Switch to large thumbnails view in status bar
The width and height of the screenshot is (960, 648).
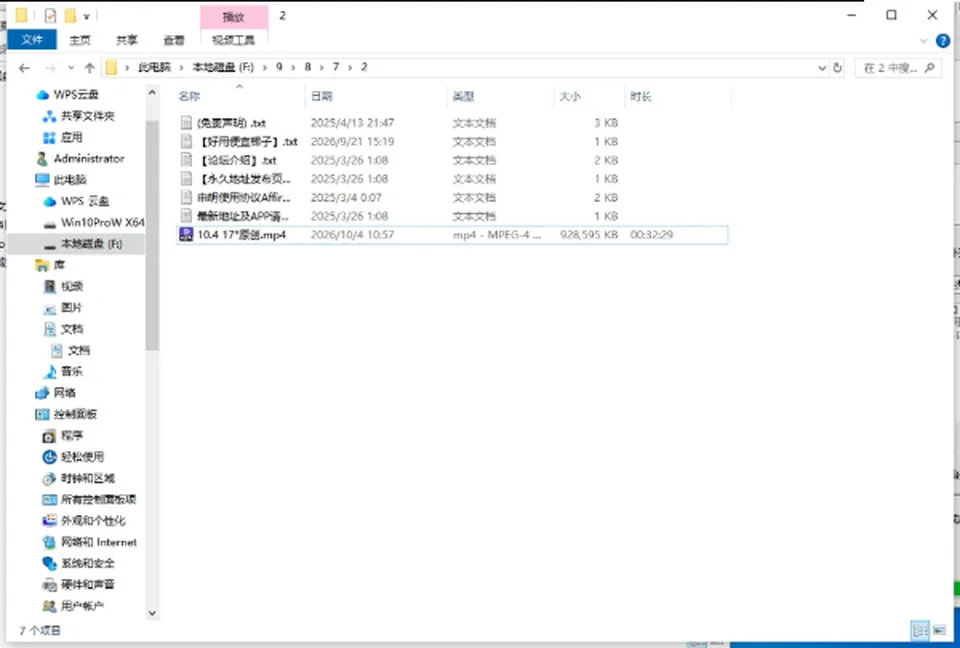939,630
